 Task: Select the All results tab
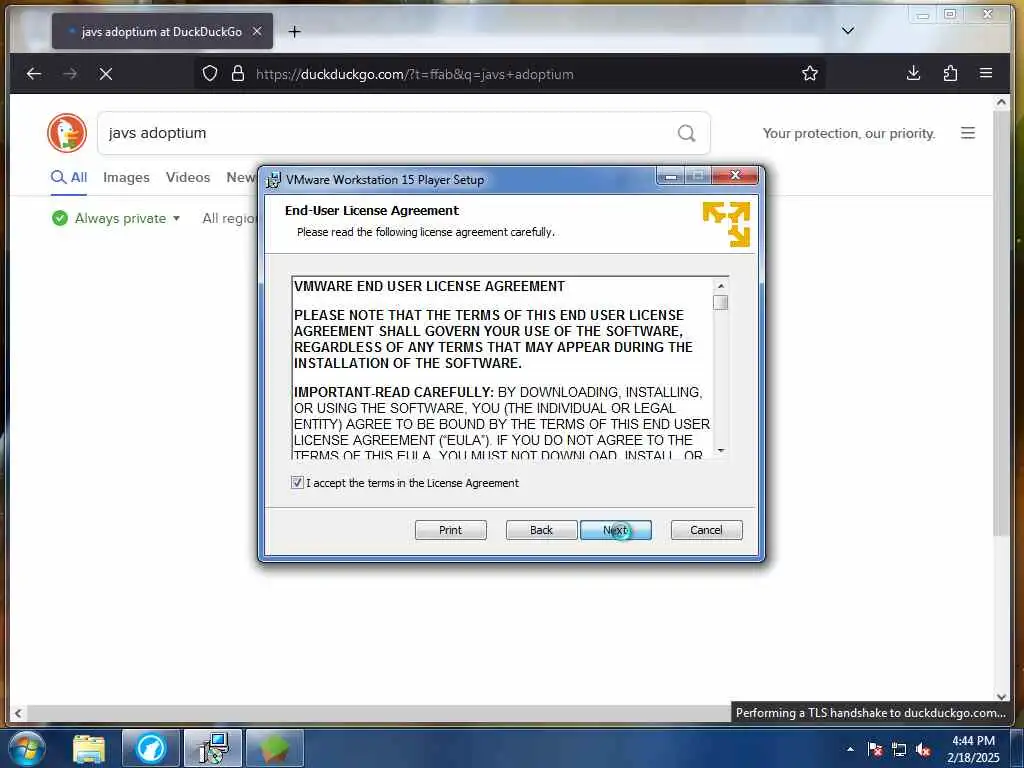click(69, 178)
